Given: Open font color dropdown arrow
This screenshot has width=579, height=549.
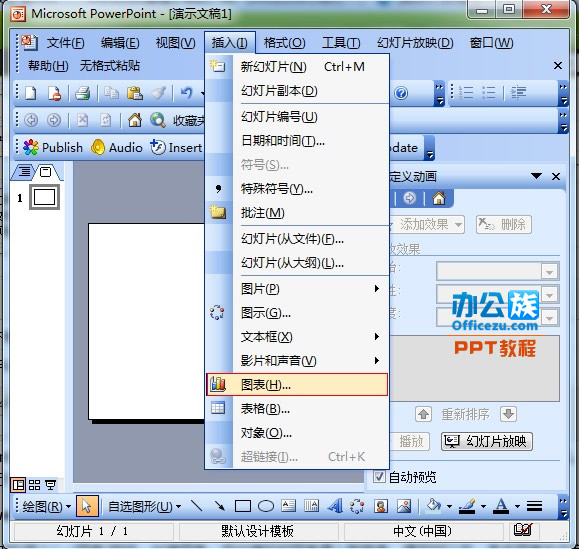Looking at the screenshot, I should [x=517, y=506].
